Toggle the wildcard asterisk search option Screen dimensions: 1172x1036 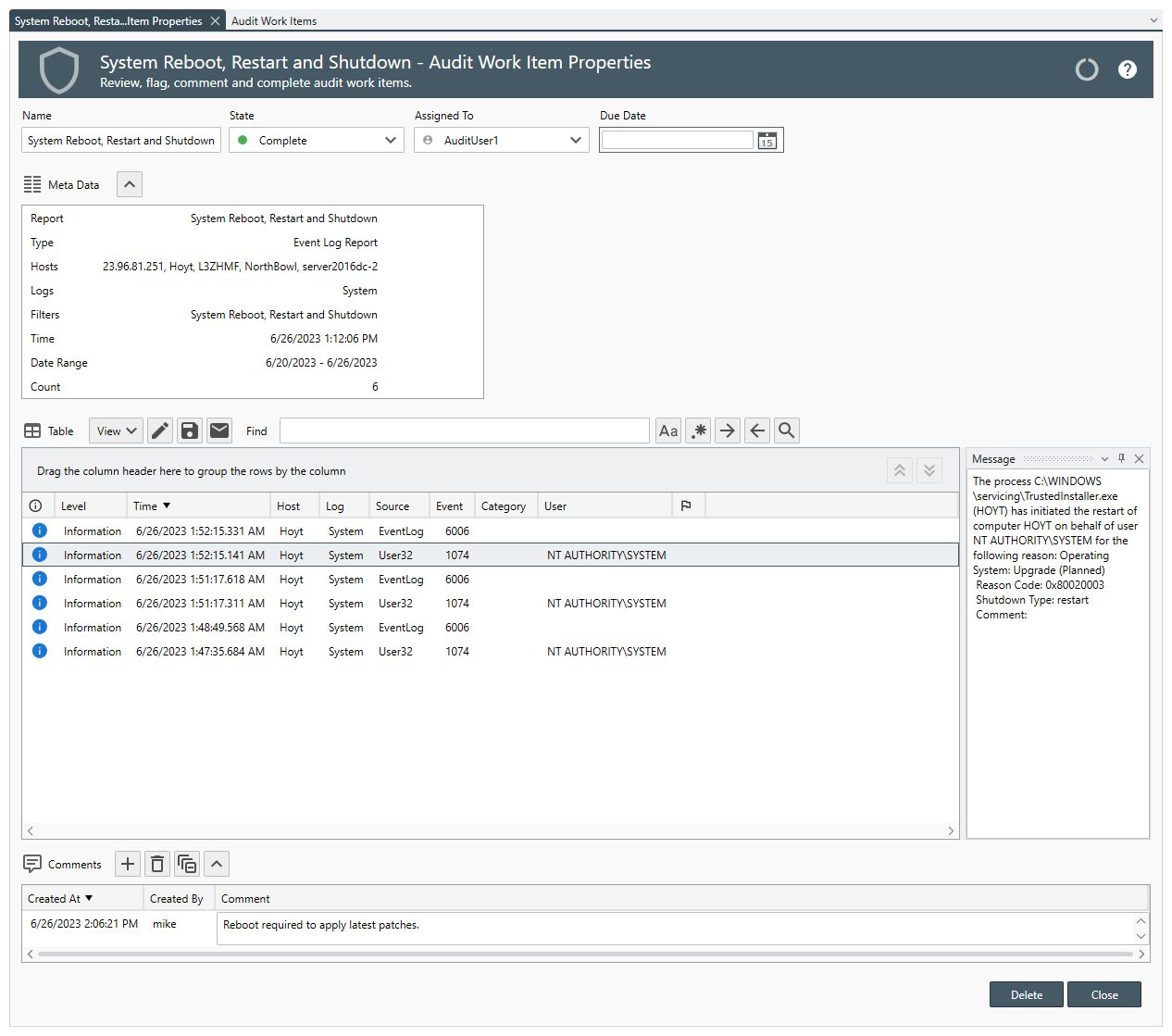[698, 431]
